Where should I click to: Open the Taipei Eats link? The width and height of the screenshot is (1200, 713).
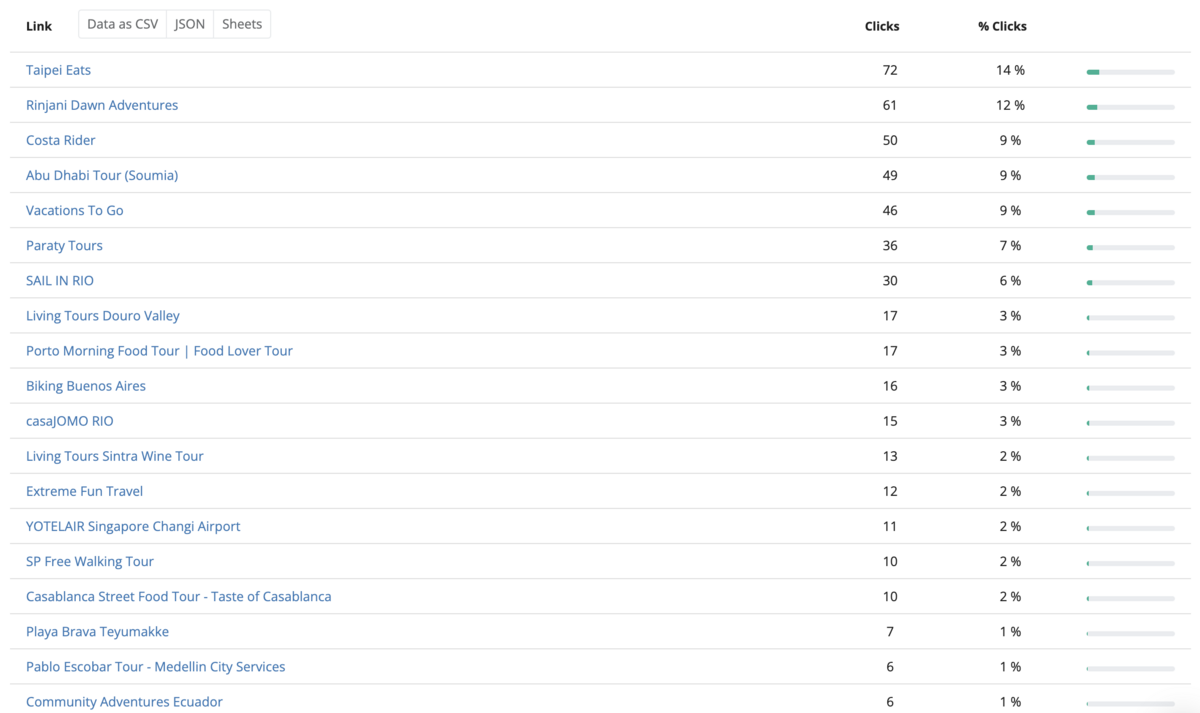(58, 70)
